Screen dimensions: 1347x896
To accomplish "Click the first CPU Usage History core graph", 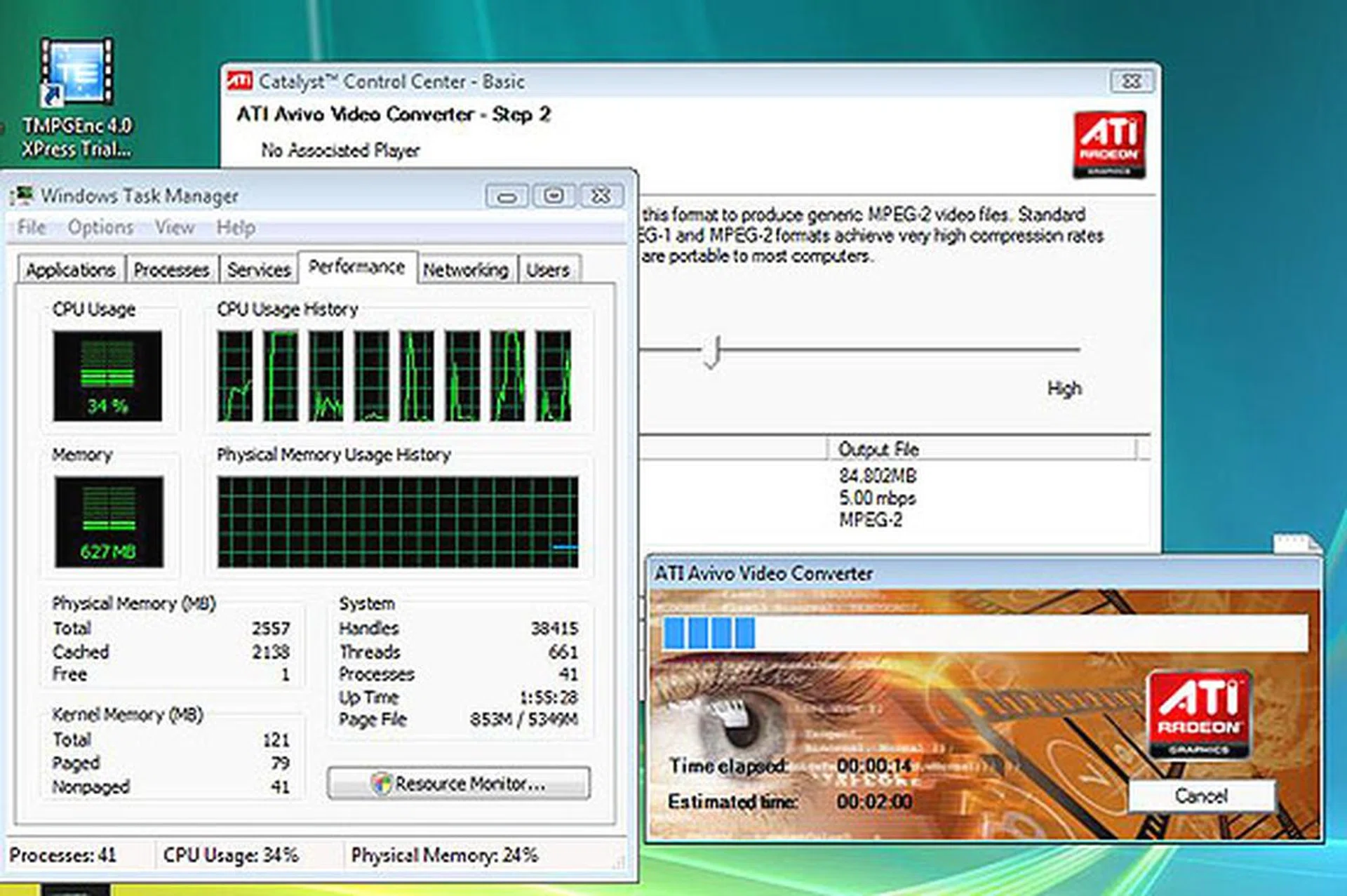I will (x=235, y=376).
